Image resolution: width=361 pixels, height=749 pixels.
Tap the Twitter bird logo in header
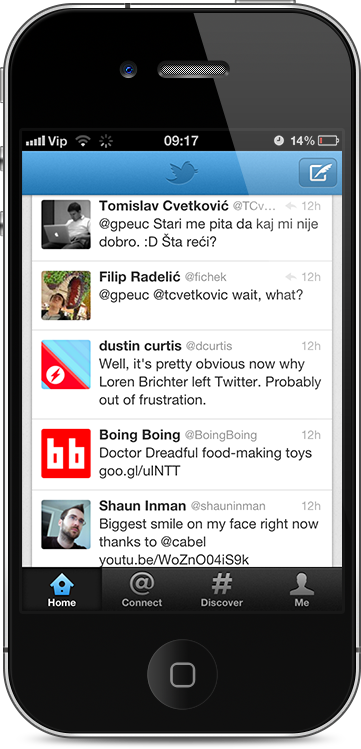182,172
